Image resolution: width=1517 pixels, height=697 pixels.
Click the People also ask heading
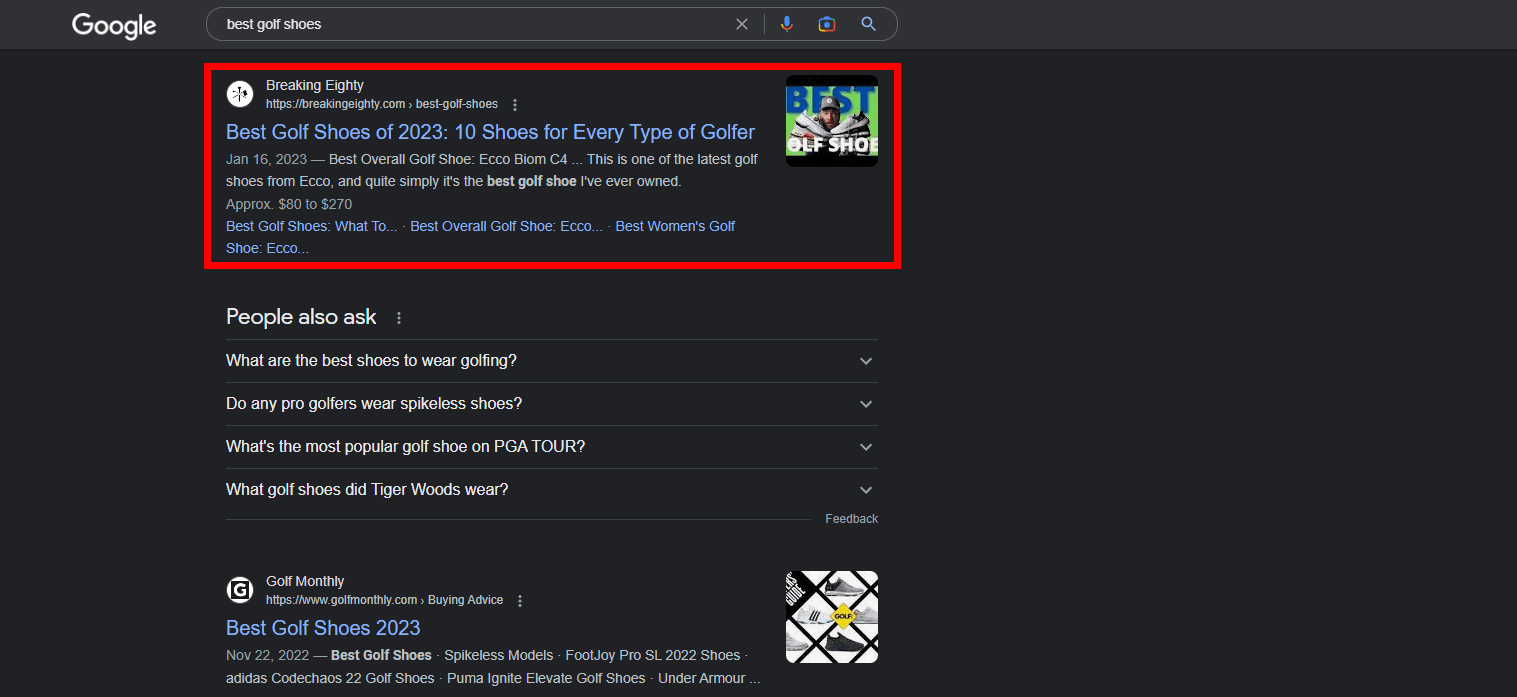[x=301, y=317]
